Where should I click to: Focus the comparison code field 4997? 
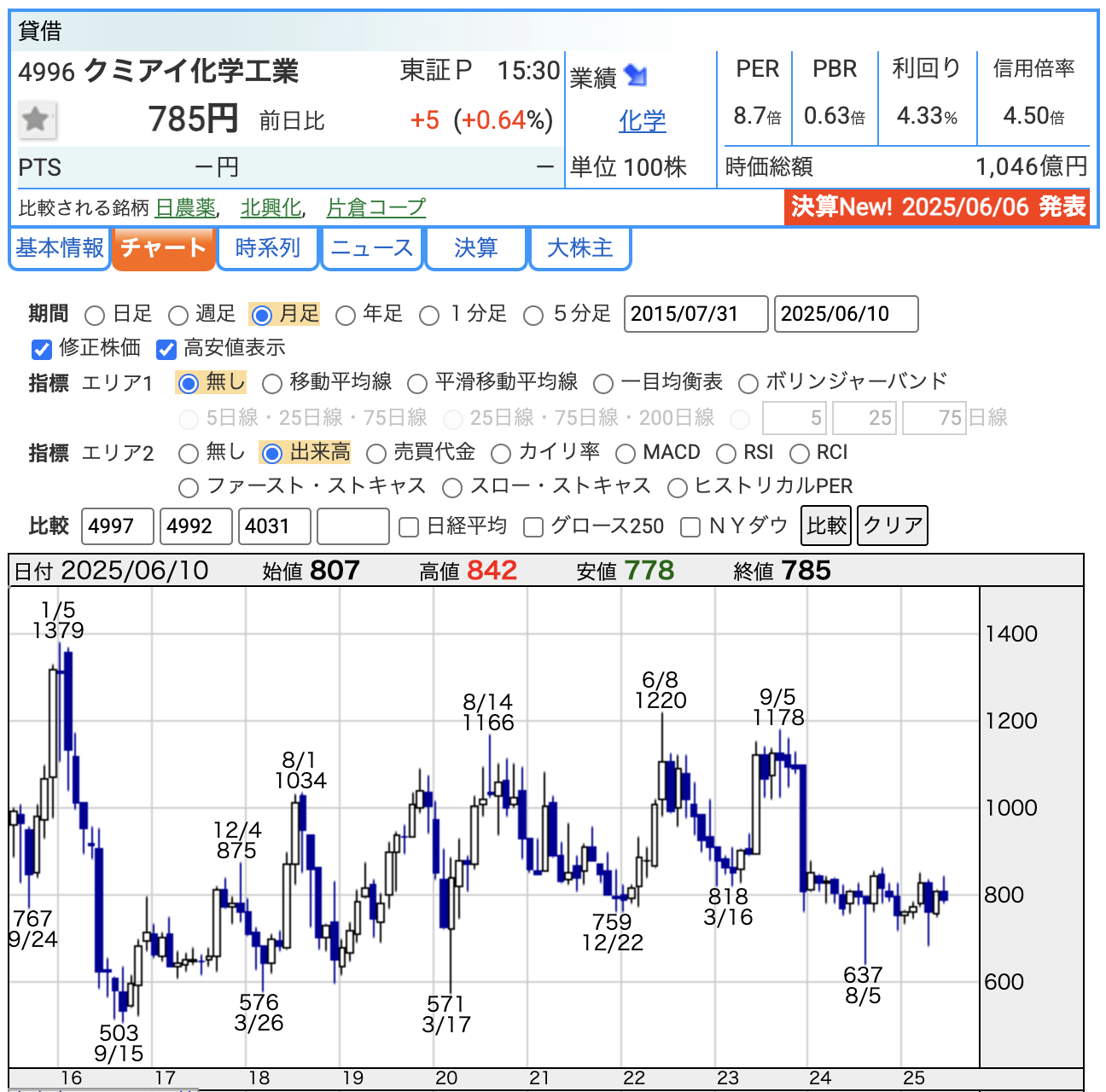pos(118,526)
